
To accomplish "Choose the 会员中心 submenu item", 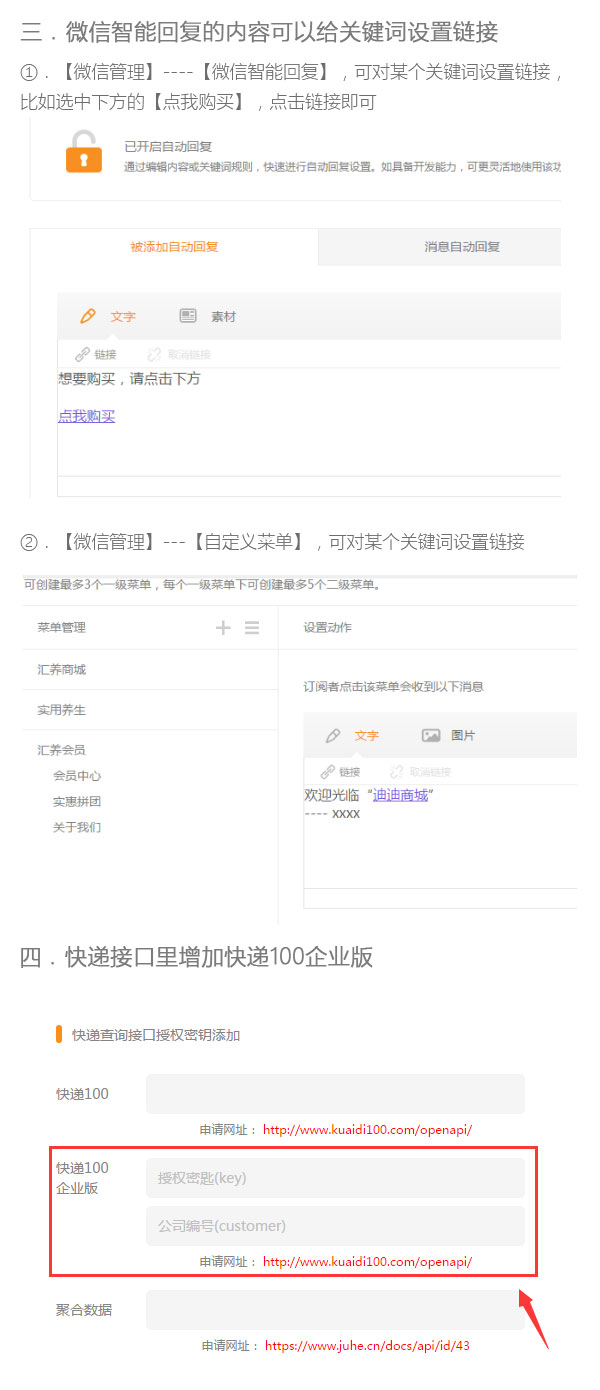I will coord(77,775).
